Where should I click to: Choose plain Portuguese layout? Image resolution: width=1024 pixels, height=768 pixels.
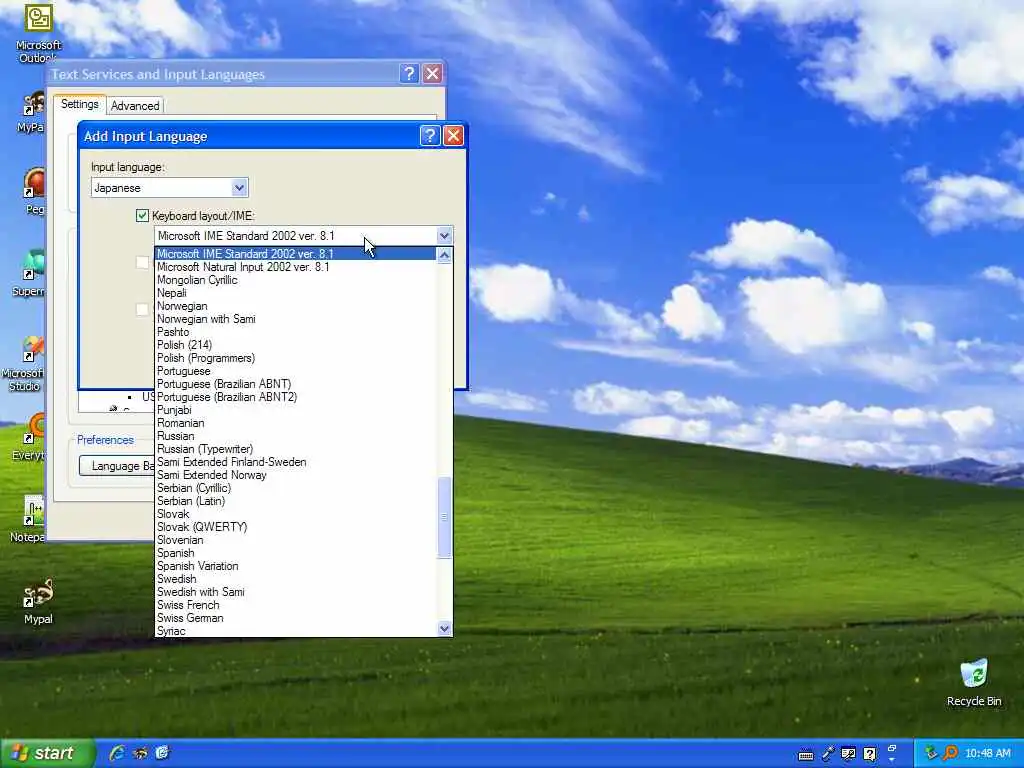(296, 371)
